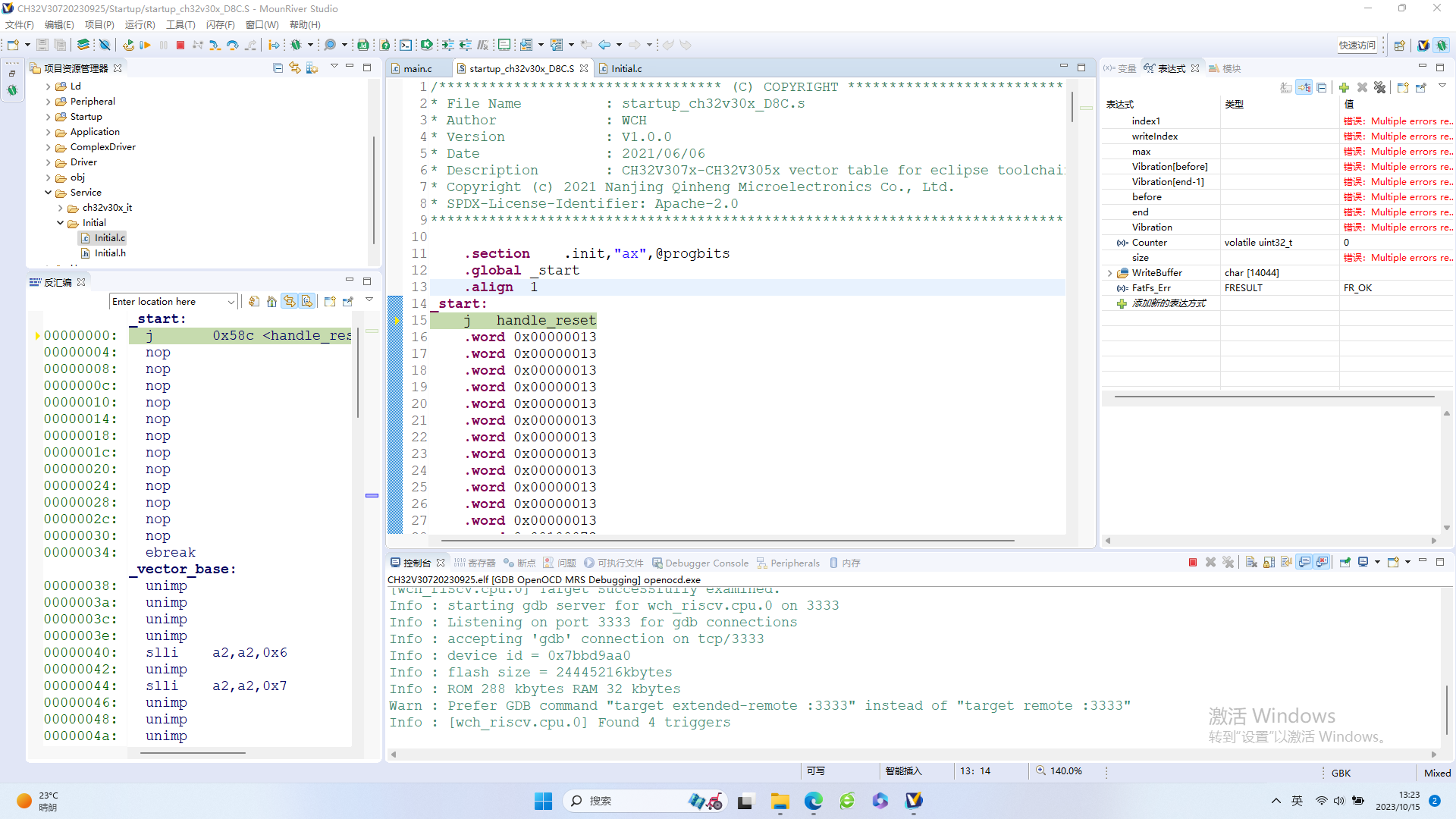Image resolution: width=1456 pixels, height=819 pixels.
Task: Toggle Show Source in Disassembly view
Action: [x=307, y=301]
